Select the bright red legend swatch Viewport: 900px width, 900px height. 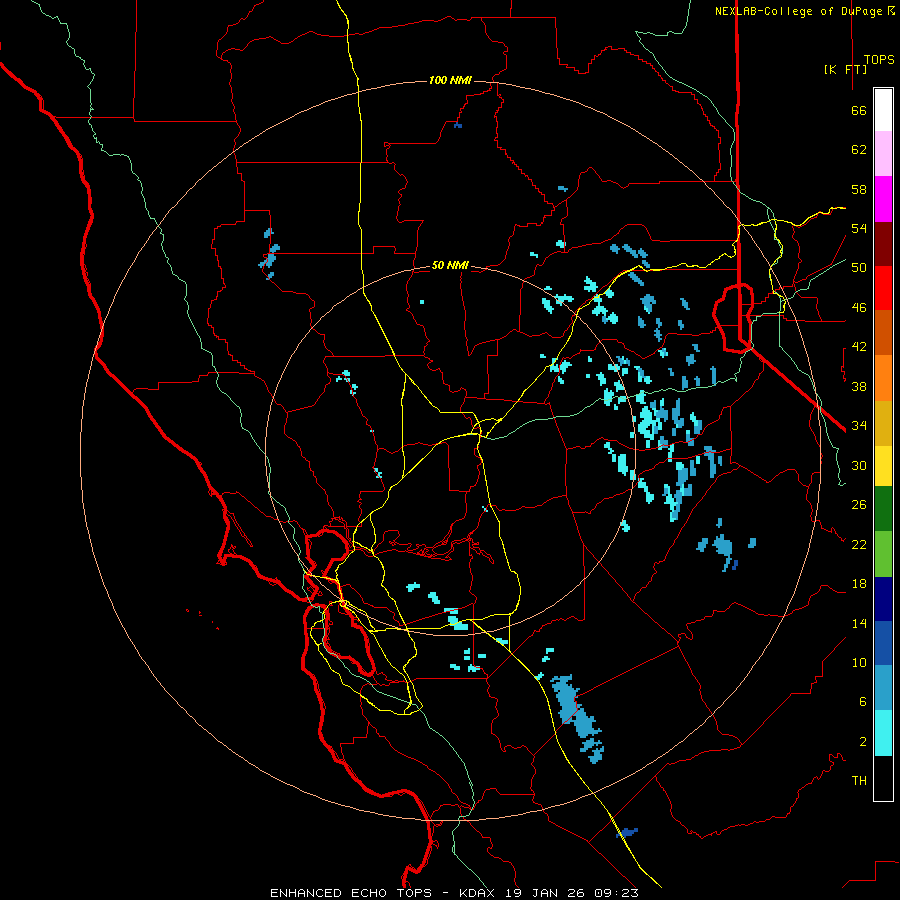click(883, 288)
